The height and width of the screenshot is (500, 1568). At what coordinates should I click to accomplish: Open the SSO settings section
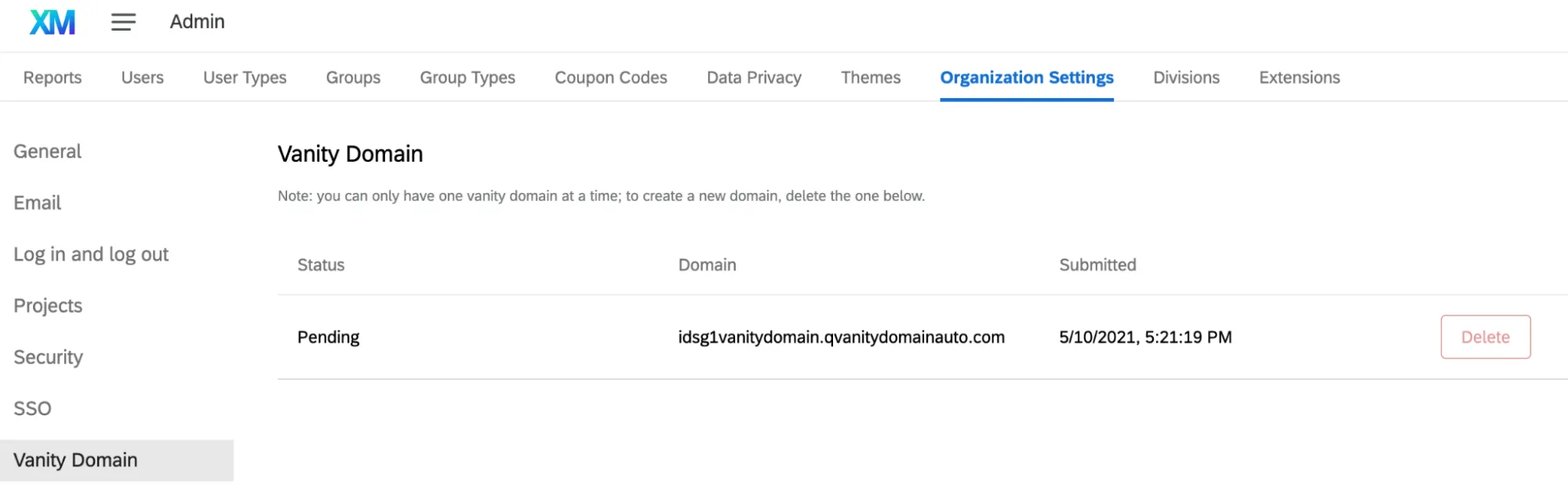point(32,408)
